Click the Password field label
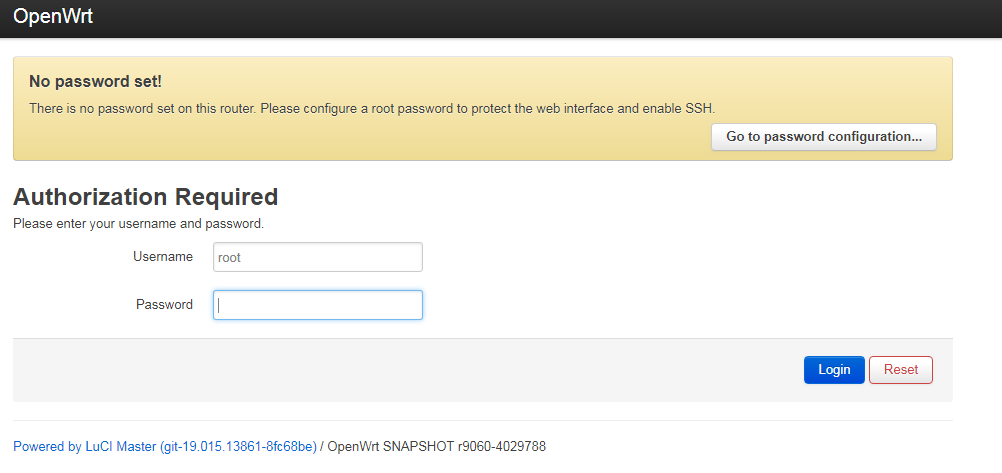This screenshot has width=1002, height=473. [x=164, y=305]
